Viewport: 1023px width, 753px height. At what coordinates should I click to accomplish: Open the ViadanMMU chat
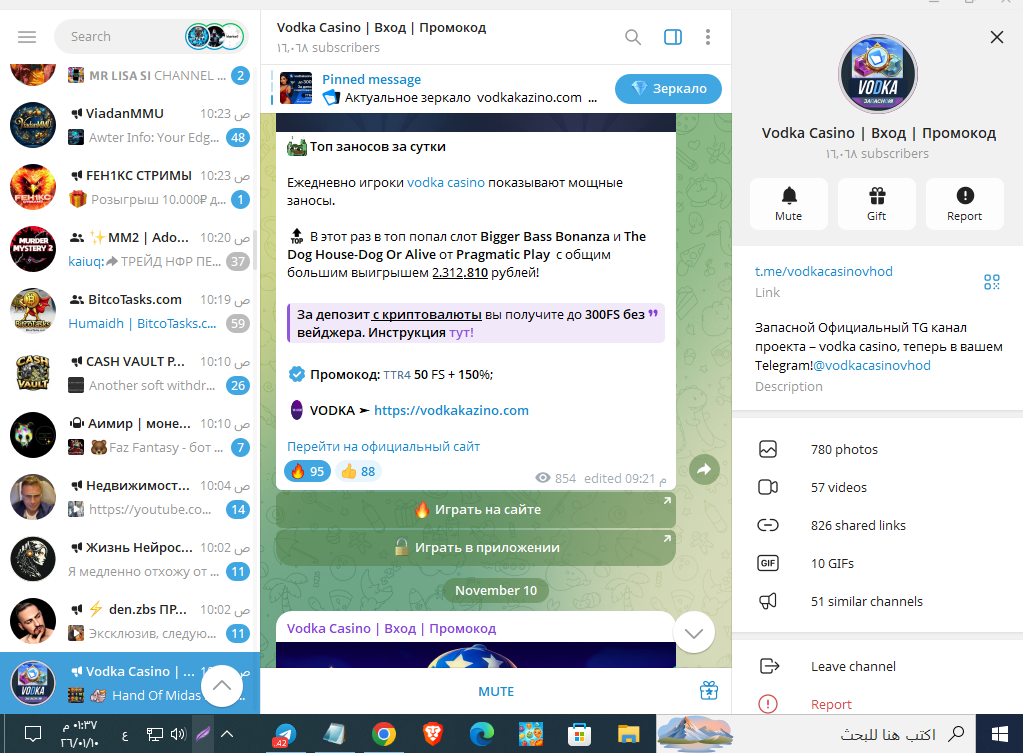[130, 125]
